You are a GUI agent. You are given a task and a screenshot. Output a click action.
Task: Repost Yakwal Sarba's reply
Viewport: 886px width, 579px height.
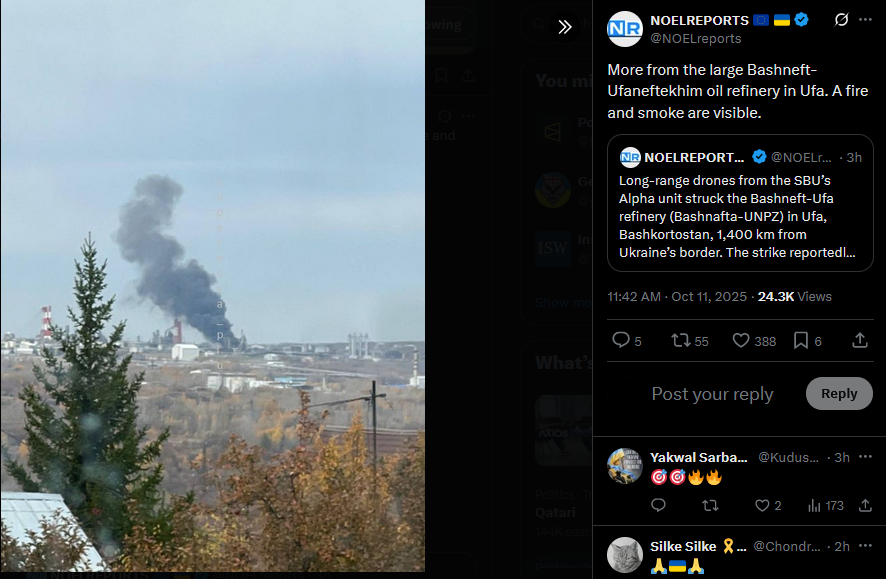click(x=710, y=505)
